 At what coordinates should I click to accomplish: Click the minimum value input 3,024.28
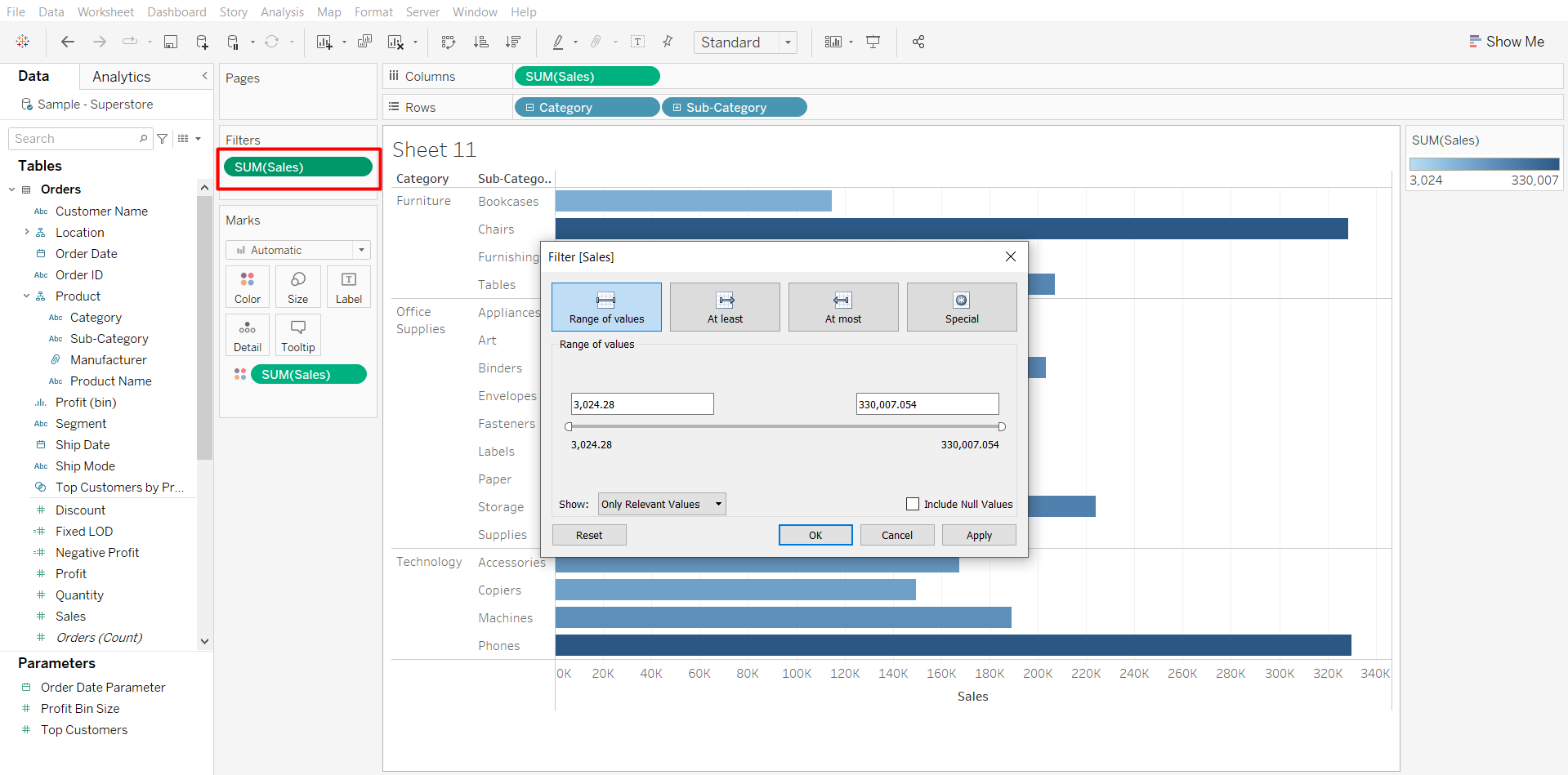tap(642, 404)
